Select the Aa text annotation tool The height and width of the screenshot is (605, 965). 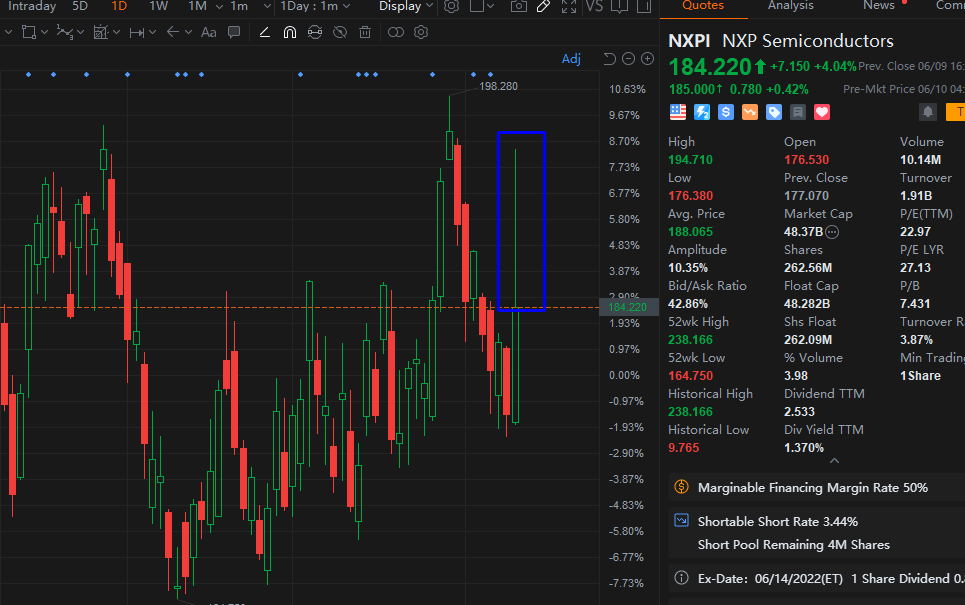[209, 32]
